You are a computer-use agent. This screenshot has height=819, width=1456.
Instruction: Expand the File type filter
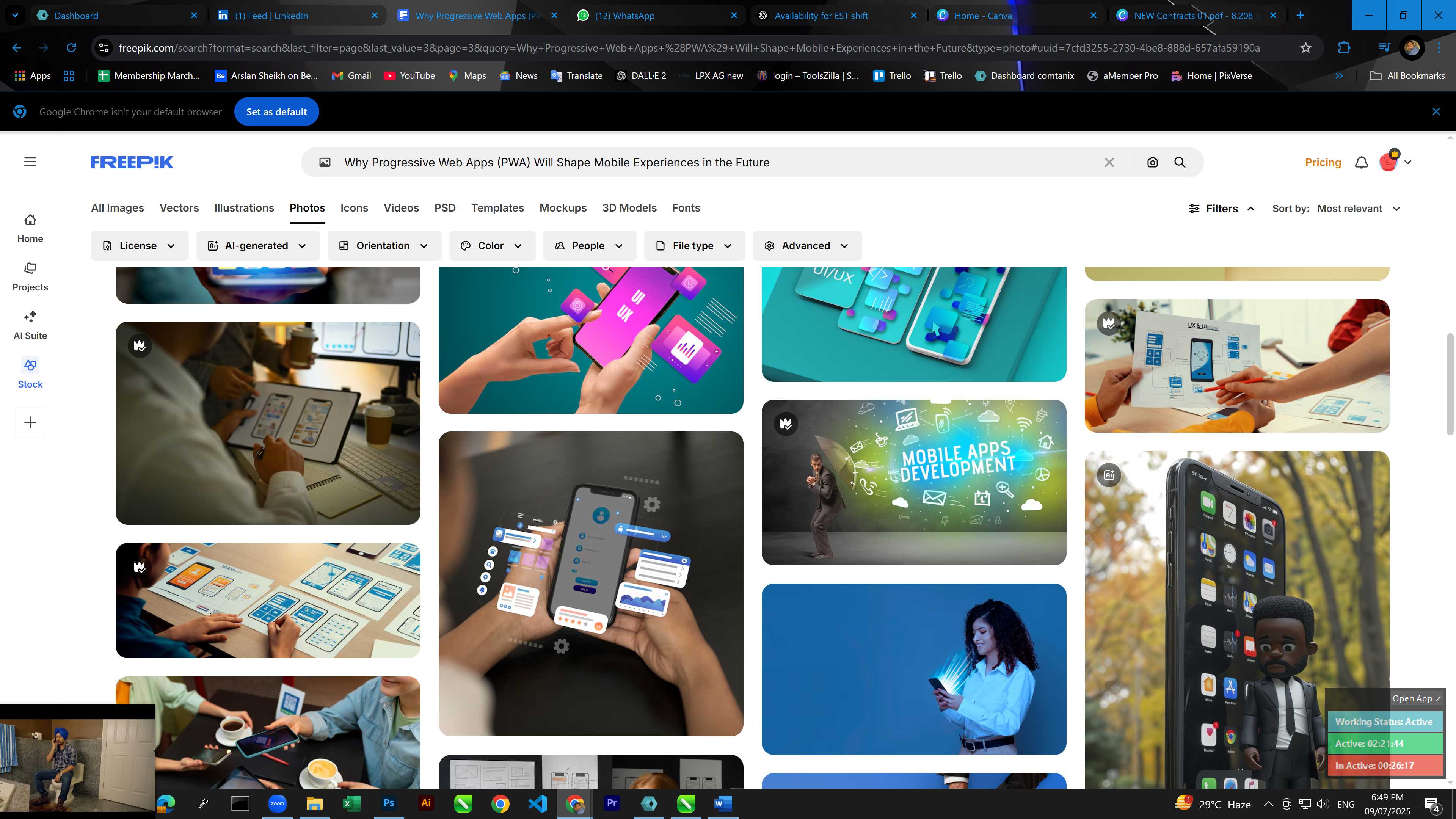[695, 246]
